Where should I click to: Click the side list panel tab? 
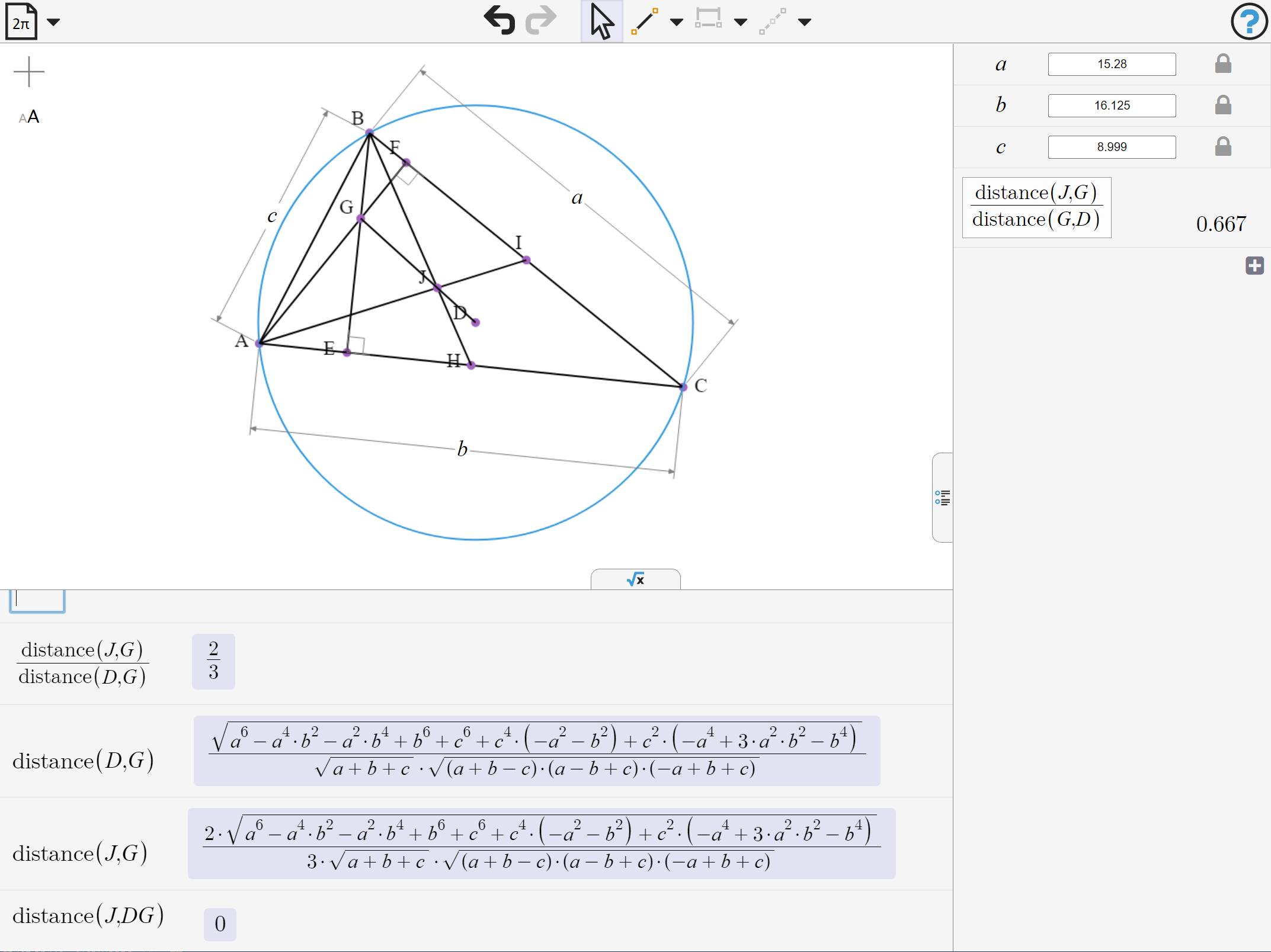tap(942, 498)
